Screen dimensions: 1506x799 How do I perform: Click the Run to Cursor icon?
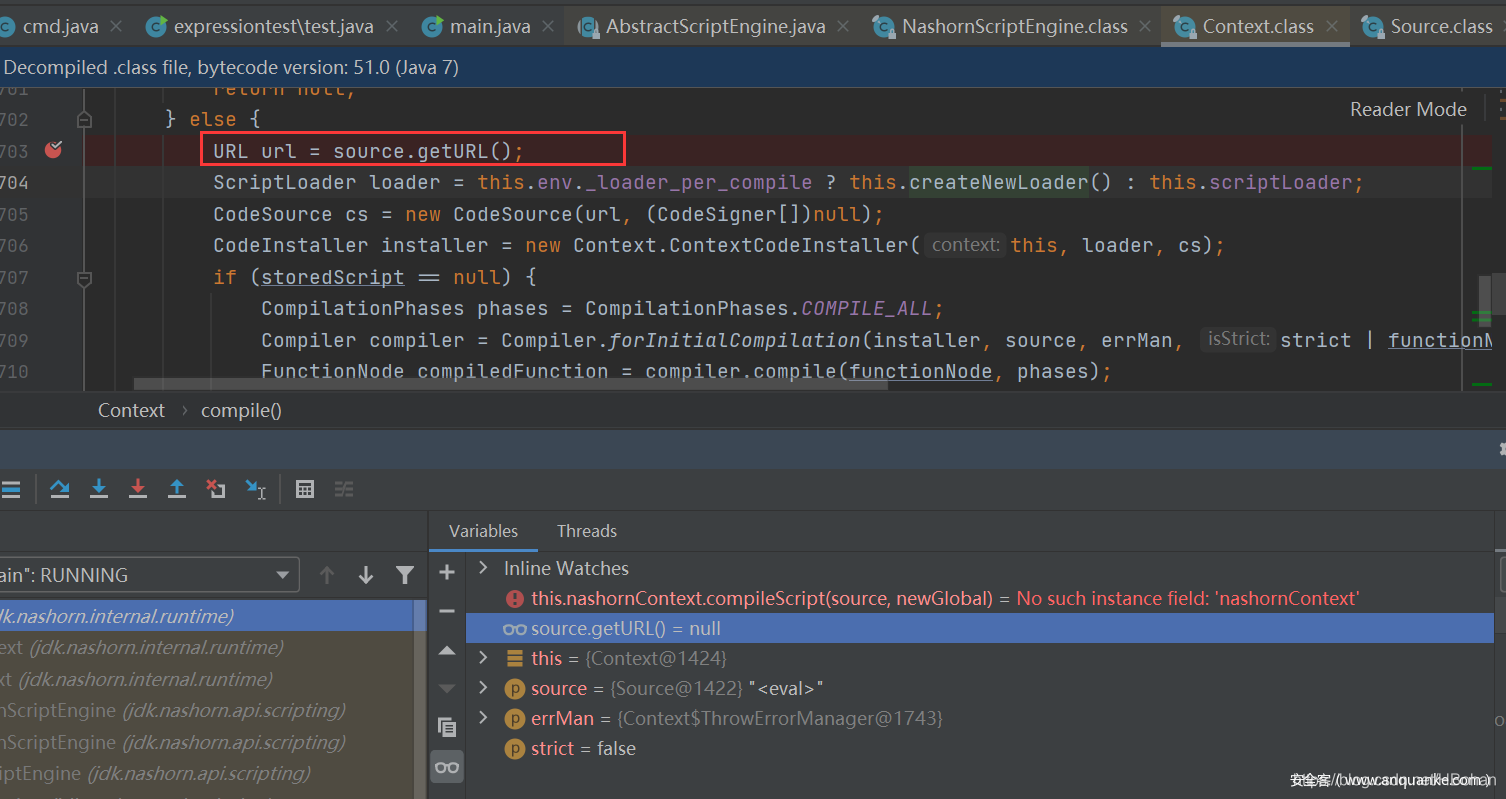pyautogui.click(x=256, y=489)
